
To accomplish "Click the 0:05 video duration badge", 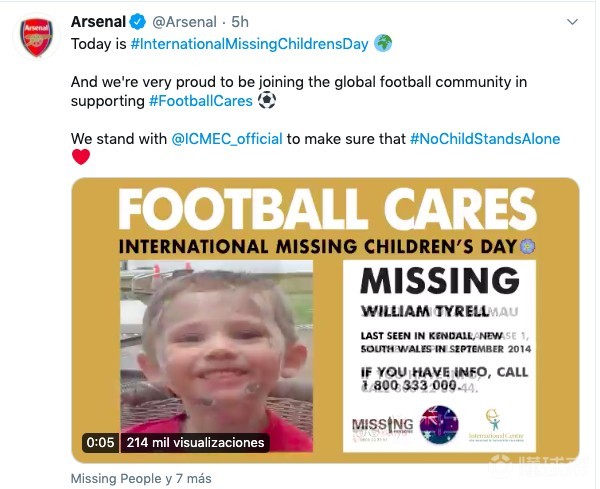I will tap(101, 442).
